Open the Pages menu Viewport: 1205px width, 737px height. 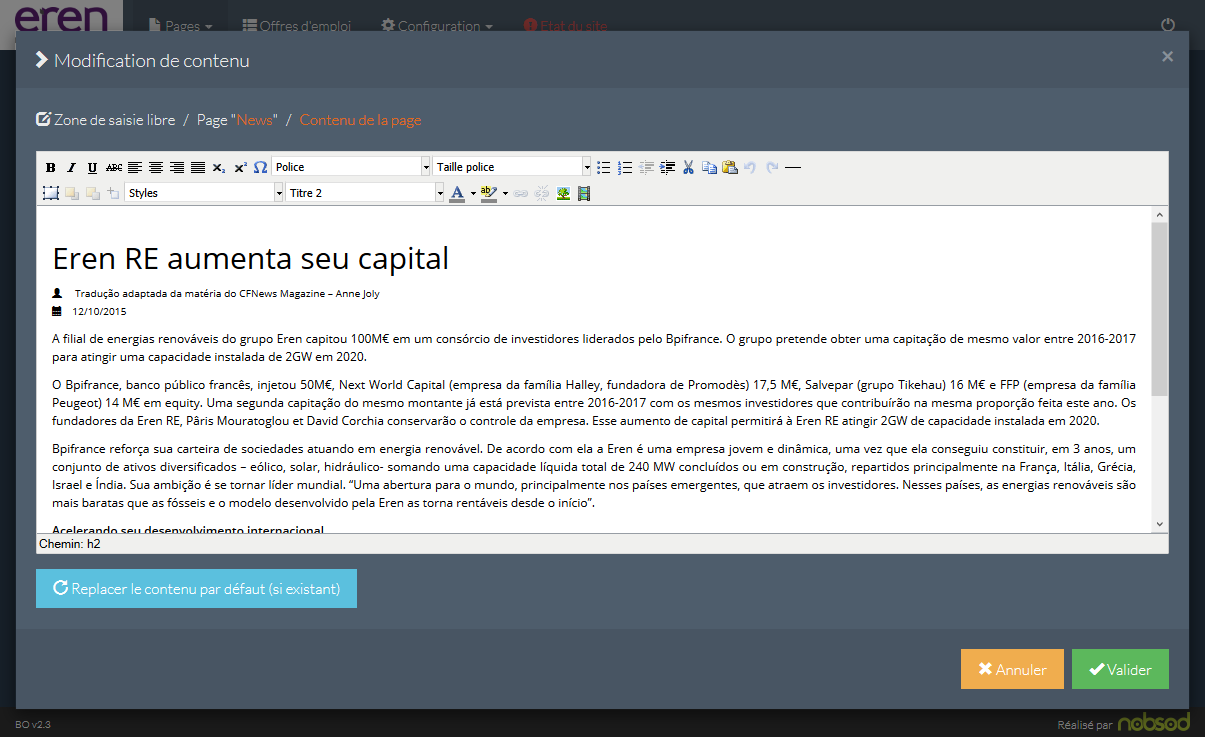(x=180, y=26)
